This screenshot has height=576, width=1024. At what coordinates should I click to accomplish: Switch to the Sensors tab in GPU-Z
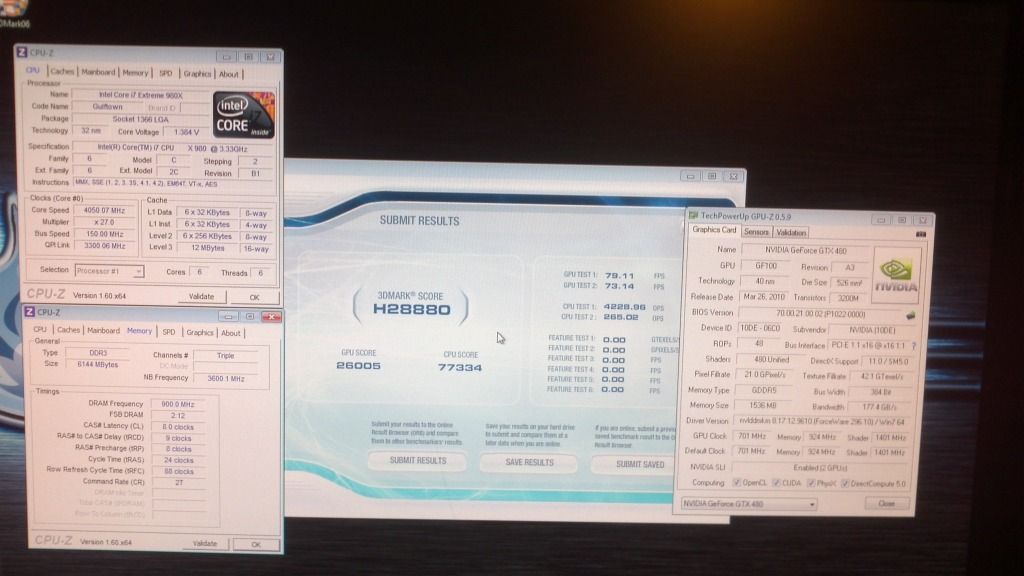coord(756,232)
